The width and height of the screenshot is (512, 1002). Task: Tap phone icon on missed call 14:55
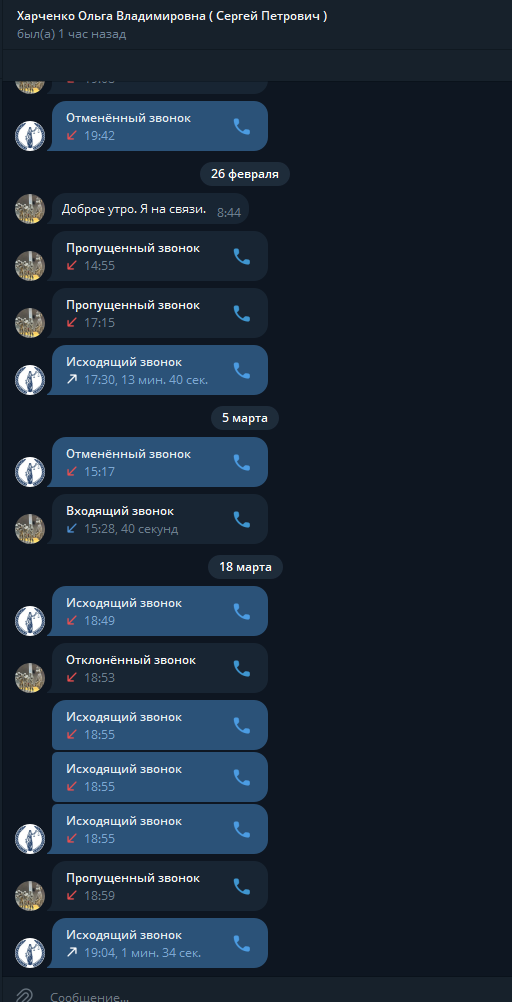[x=242, y=256]
